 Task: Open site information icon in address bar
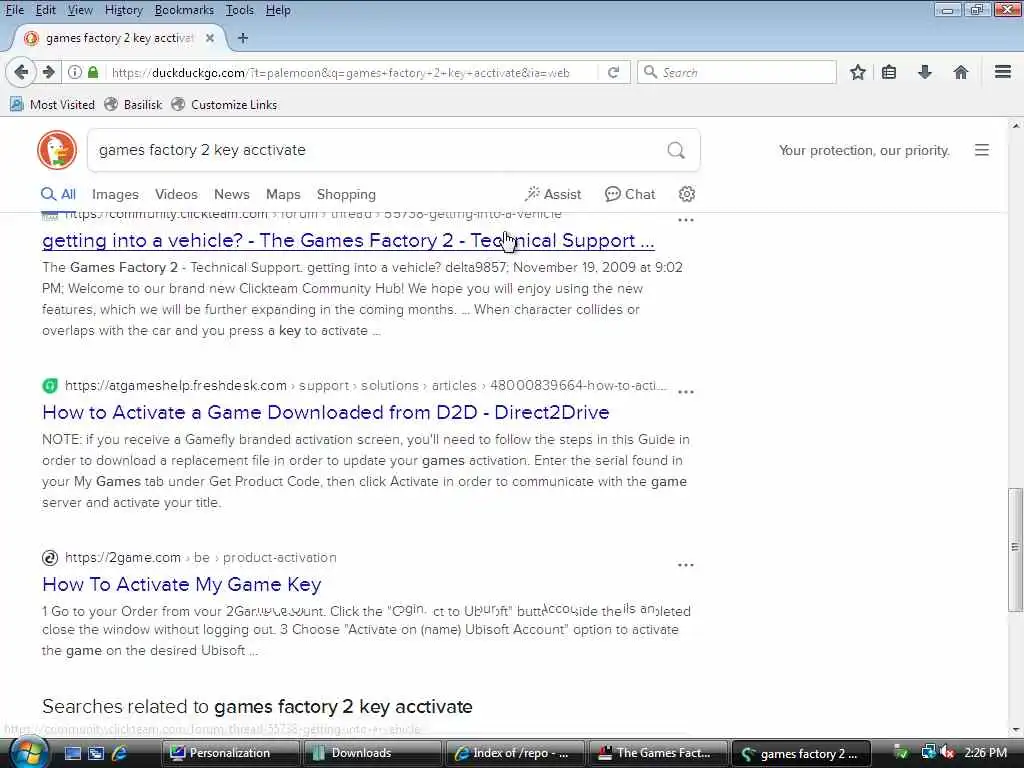tap(75, 72)
